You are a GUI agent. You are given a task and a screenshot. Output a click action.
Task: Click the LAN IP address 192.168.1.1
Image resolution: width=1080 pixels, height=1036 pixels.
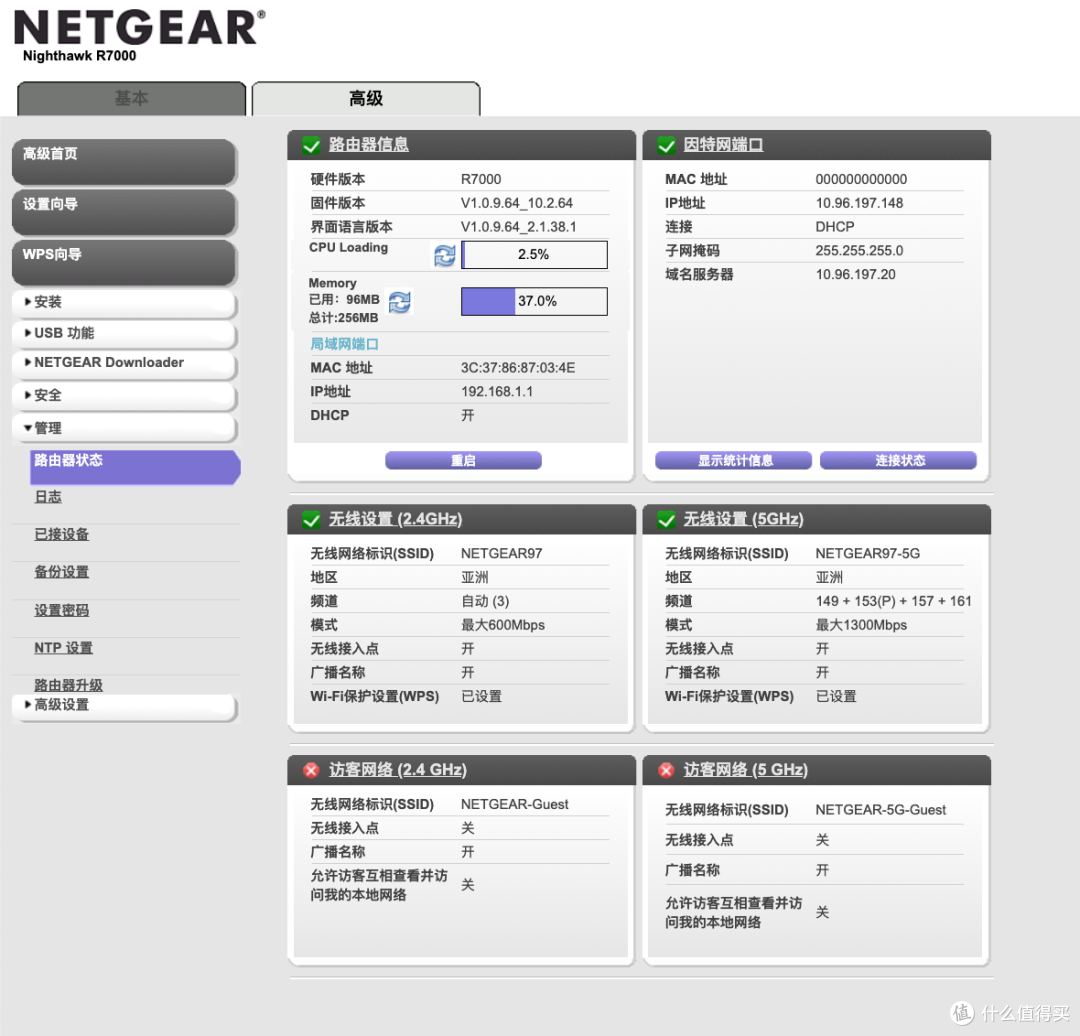[497, 392]
